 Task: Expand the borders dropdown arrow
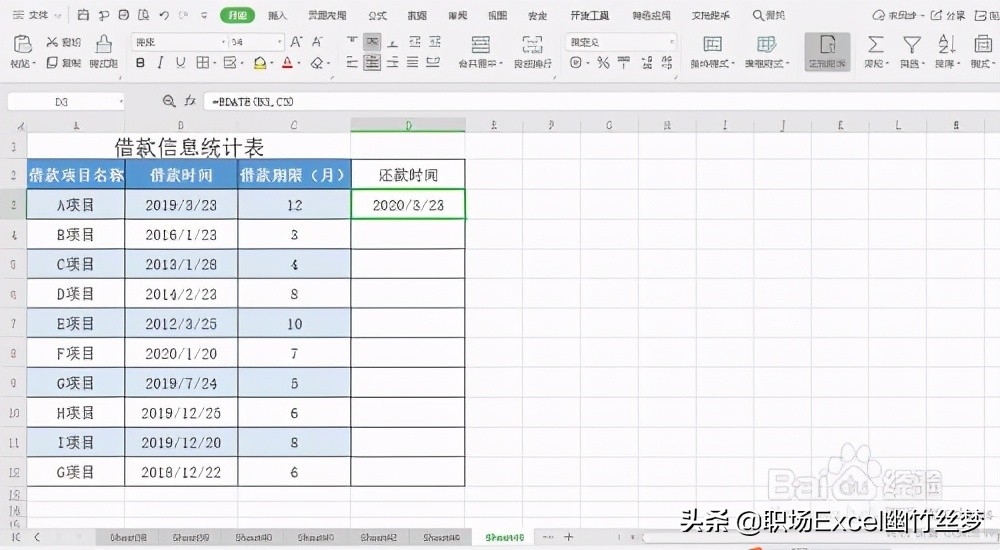tap(214, 63)
